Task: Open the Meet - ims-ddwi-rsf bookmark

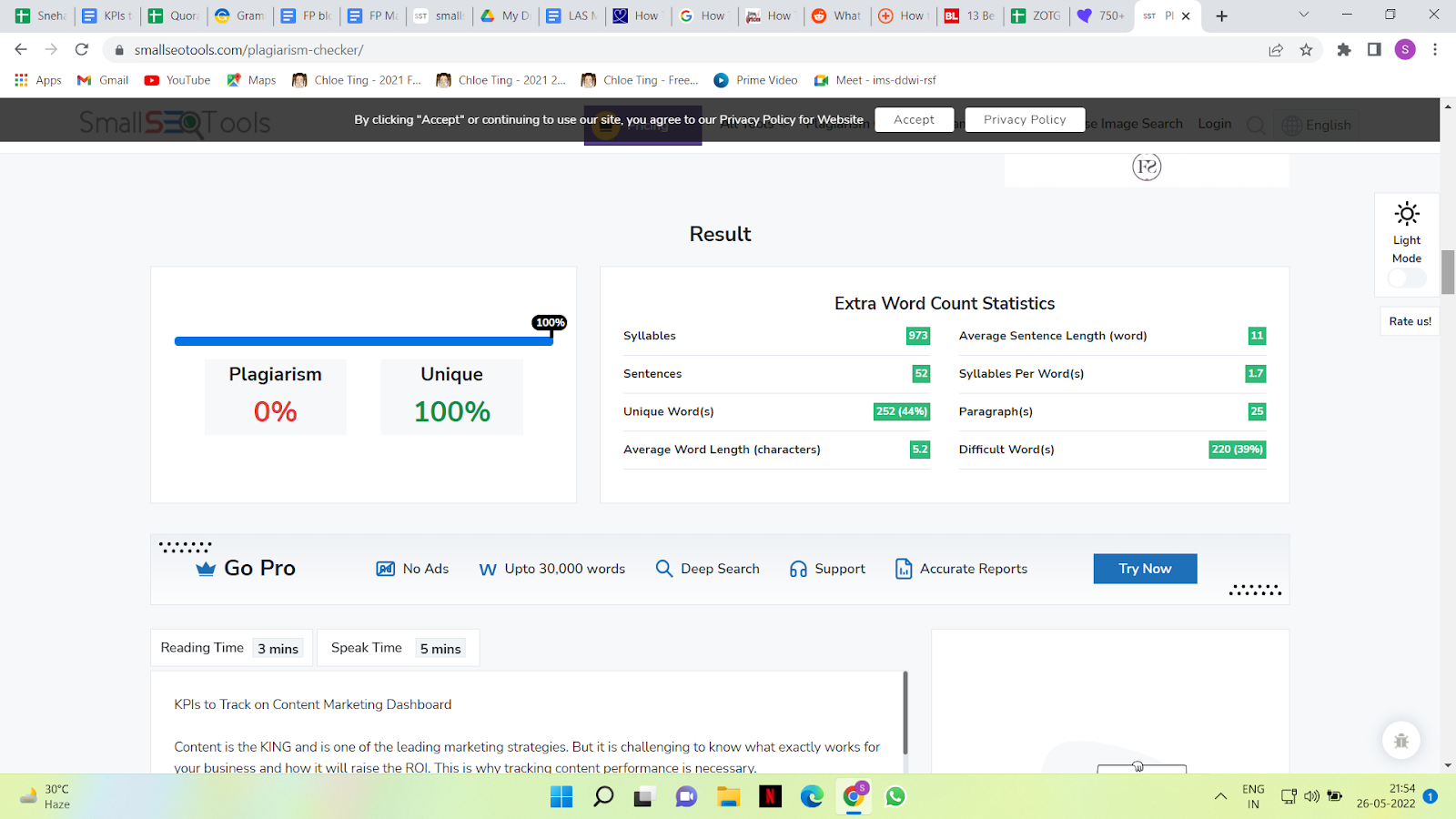Action: click(x=875, y=80)
